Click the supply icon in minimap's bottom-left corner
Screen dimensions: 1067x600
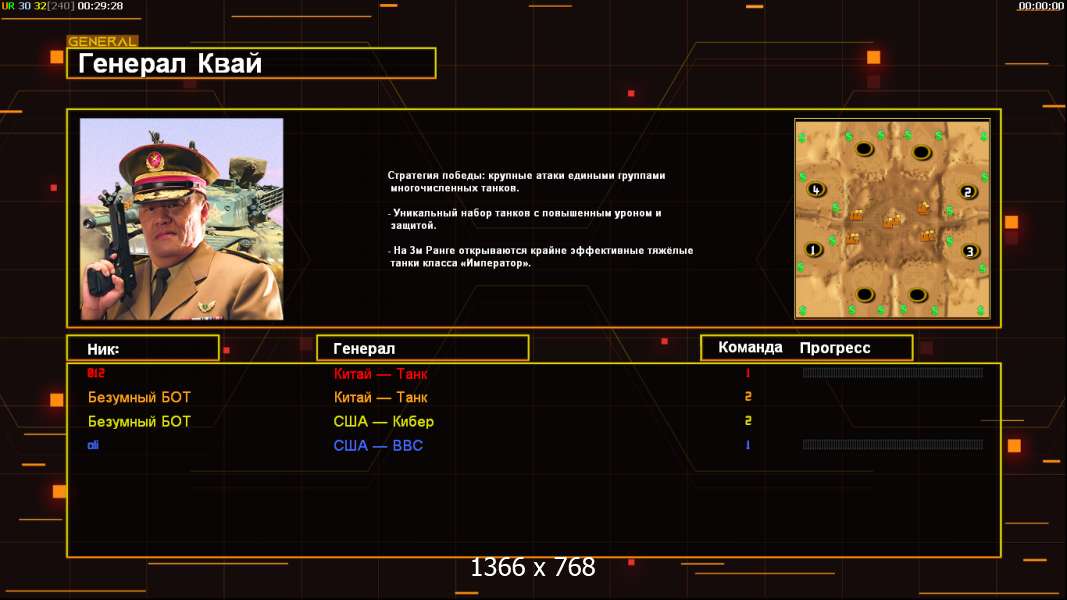[x=803, y=310]
